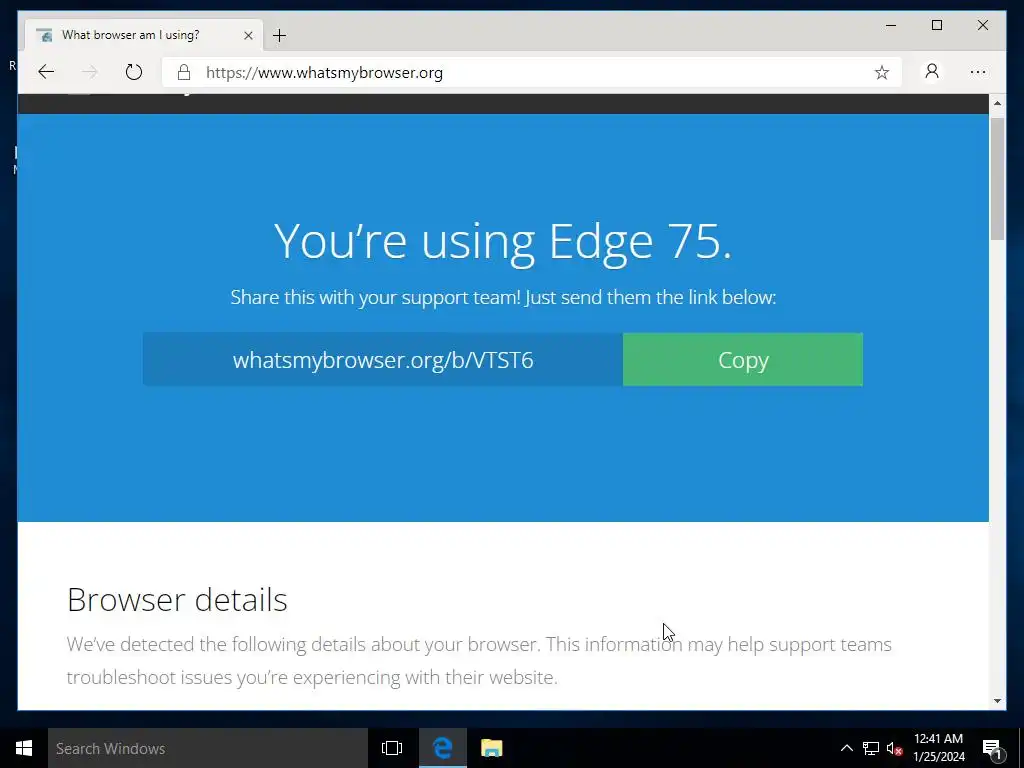
Task: Open Task View from the taskbar
Action: (x=392, y=748)
